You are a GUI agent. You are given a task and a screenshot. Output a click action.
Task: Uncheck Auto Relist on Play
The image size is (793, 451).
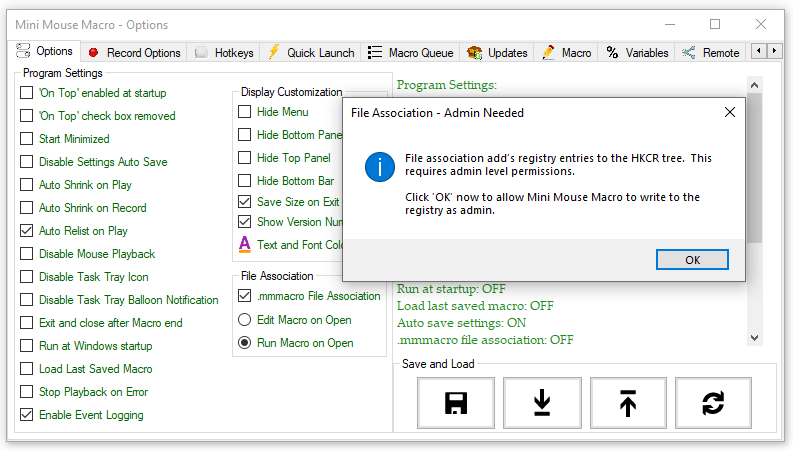click(26, 231)
